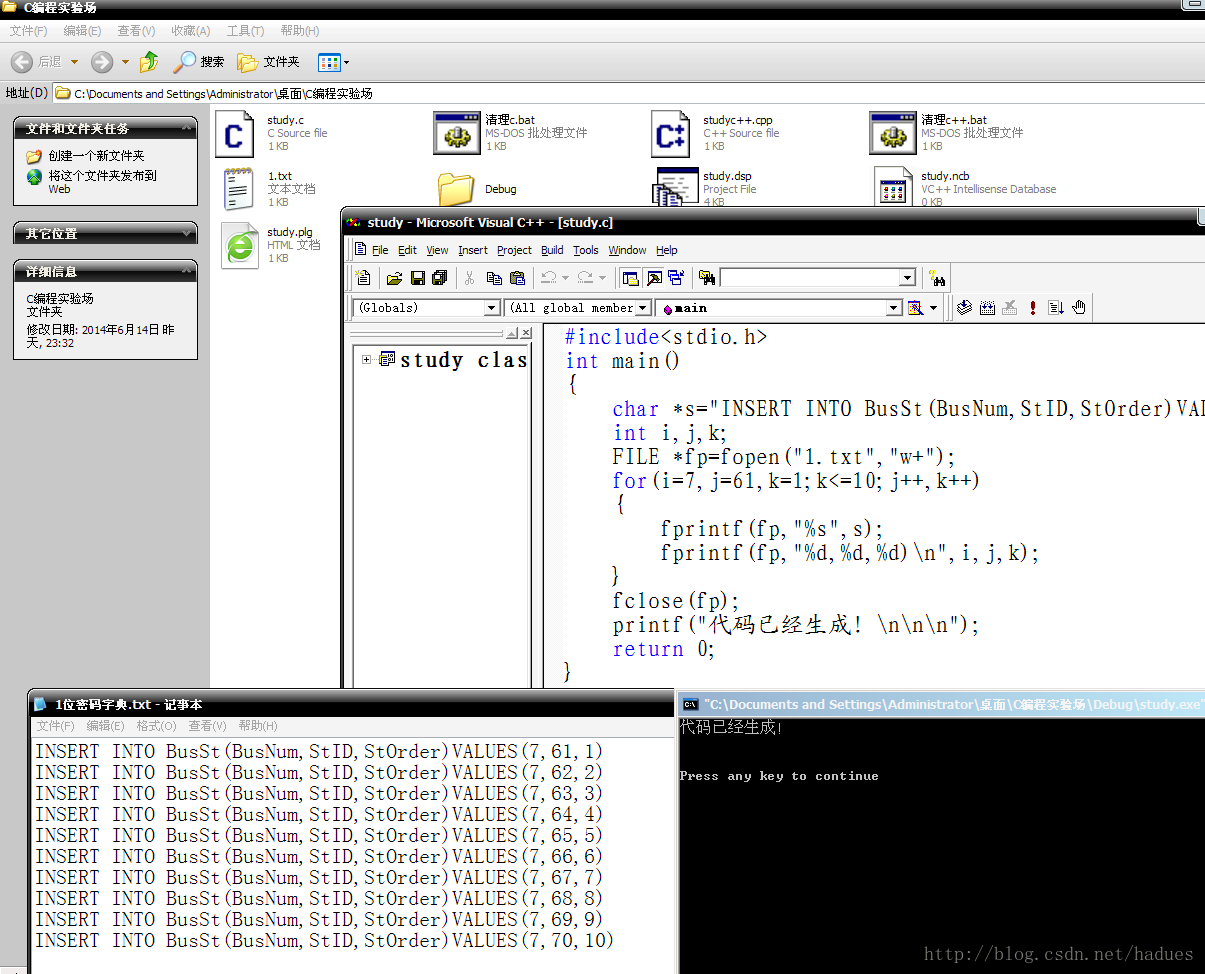This screenshot has height=974, width=1205.
Task: Click the Paste icon in Visual C++ toolbar
Action: click(x=517, y=278)
